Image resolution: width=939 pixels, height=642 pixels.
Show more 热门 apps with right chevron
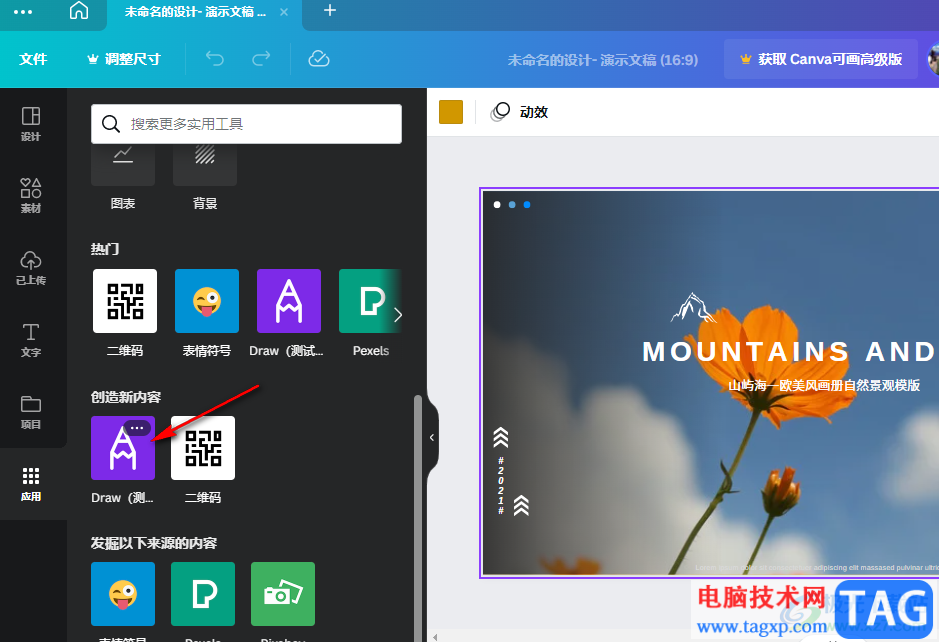click(x=398, y=314)
